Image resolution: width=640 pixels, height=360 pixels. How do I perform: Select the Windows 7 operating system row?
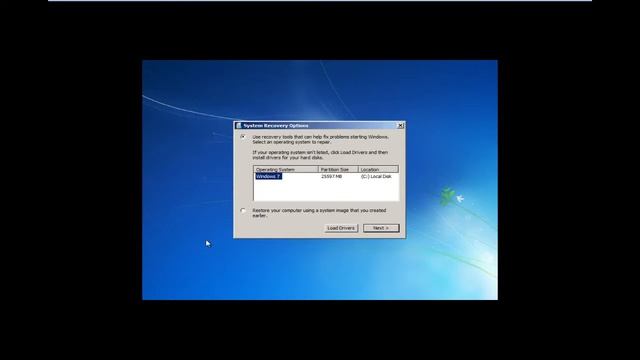(326, 176)
